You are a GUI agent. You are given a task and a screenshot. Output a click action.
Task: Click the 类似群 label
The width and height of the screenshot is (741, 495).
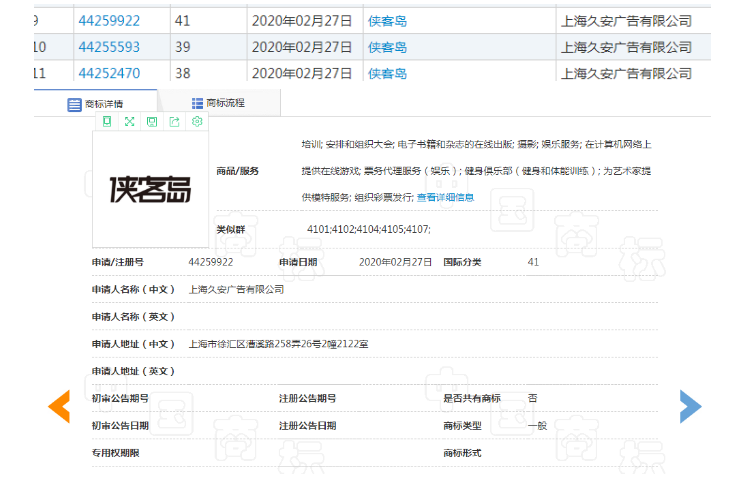(231, 229)
